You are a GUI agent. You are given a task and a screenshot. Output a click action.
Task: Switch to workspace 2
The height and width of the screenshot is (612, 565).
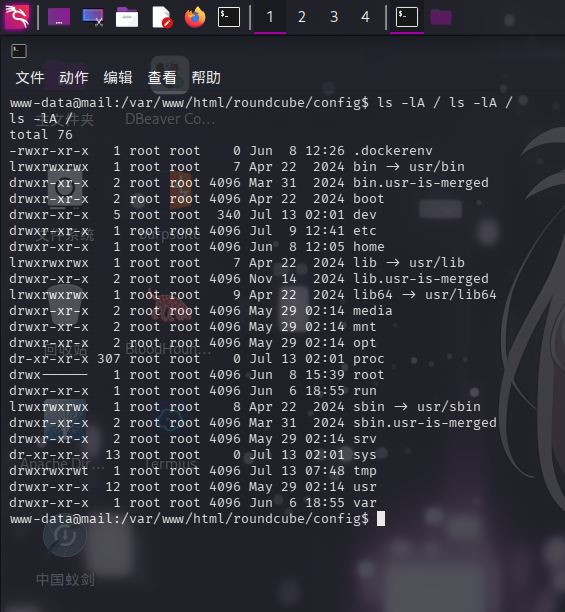click(302, 17)
